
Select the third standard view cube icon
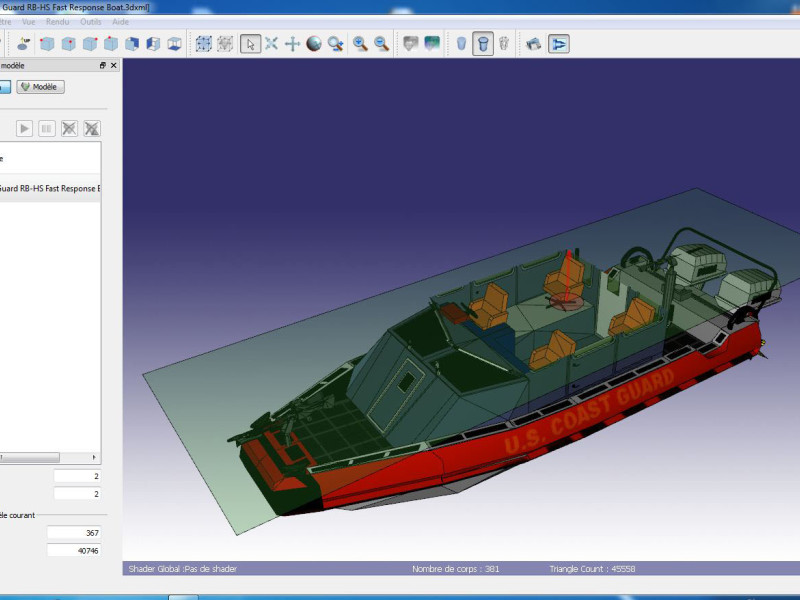(90, 44)
